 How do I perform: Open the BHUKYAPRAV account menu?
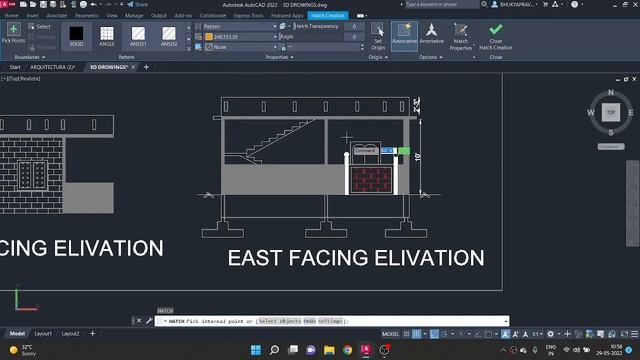pyautogui.click(x=514, y=4)
